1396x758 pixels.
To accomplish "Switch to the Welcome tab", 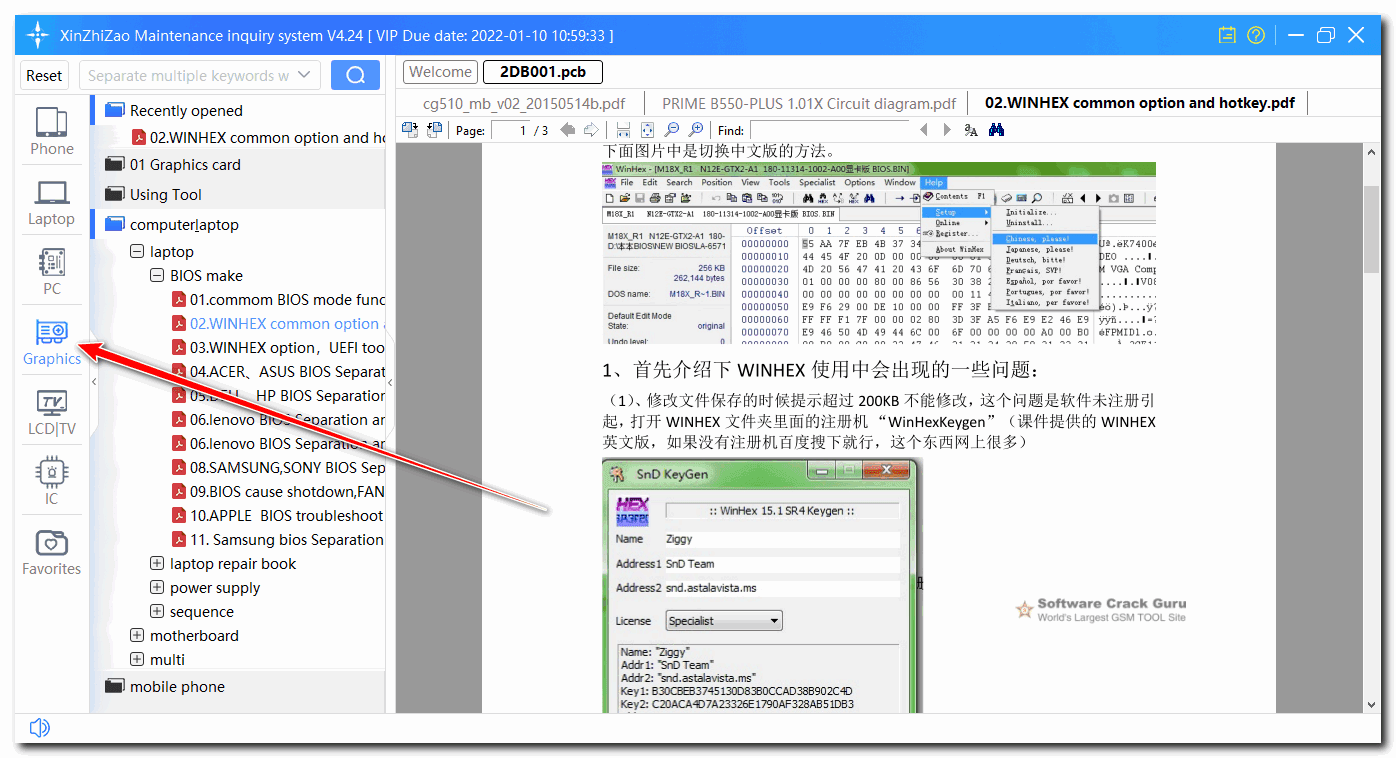I will [439, 71].
